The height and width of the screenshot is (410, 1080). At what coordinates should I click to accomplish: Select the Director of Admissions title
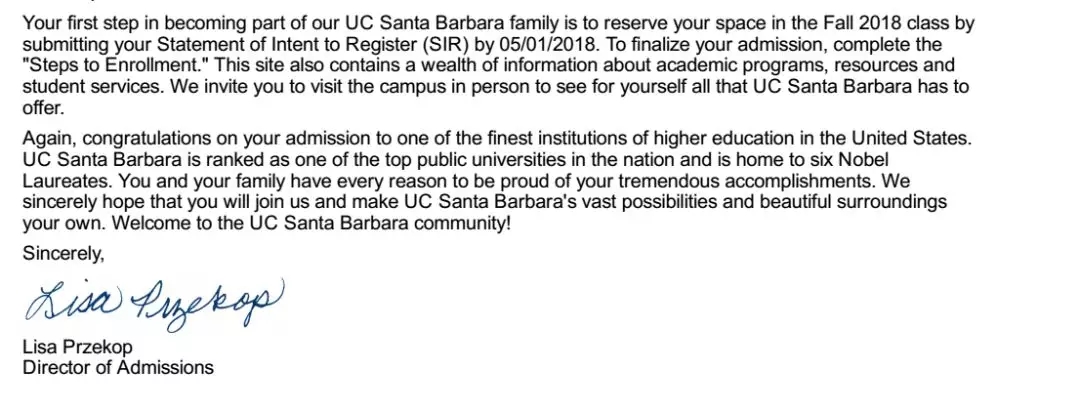(x=118, y=368)
